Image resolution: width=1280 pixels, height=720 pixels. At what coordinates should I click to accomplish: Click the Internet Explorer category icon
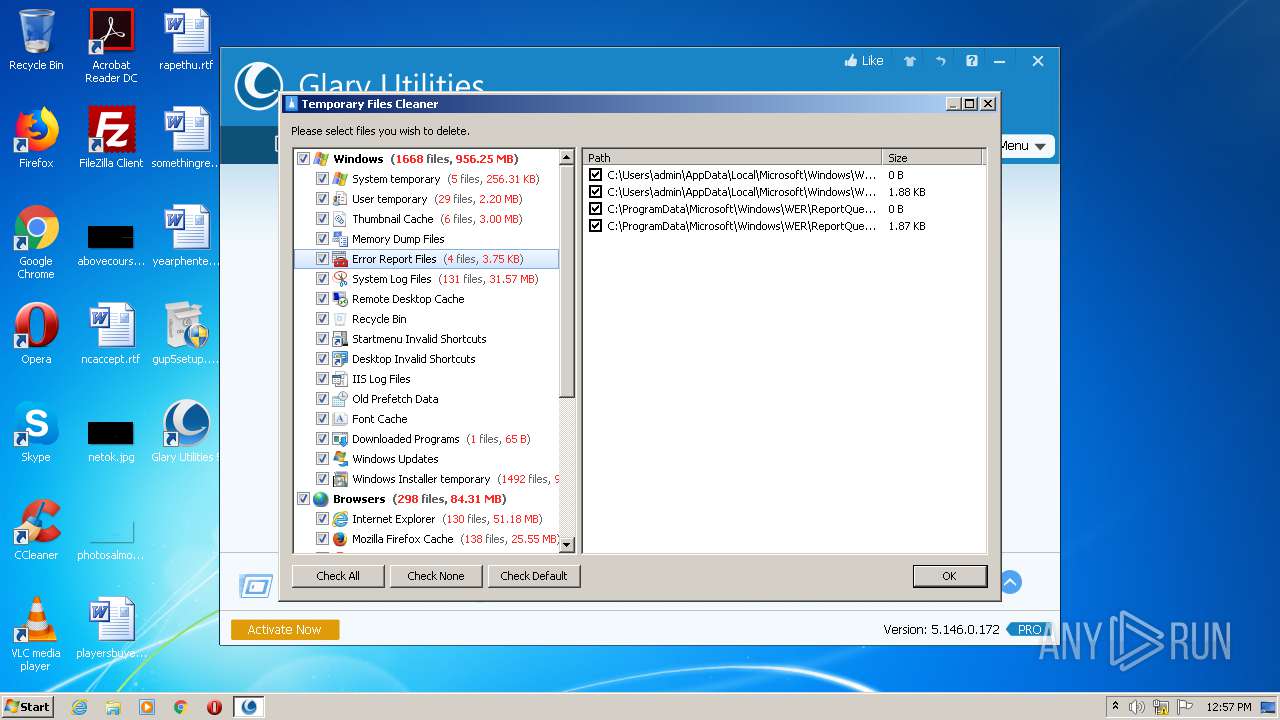(x=340, y=519)
